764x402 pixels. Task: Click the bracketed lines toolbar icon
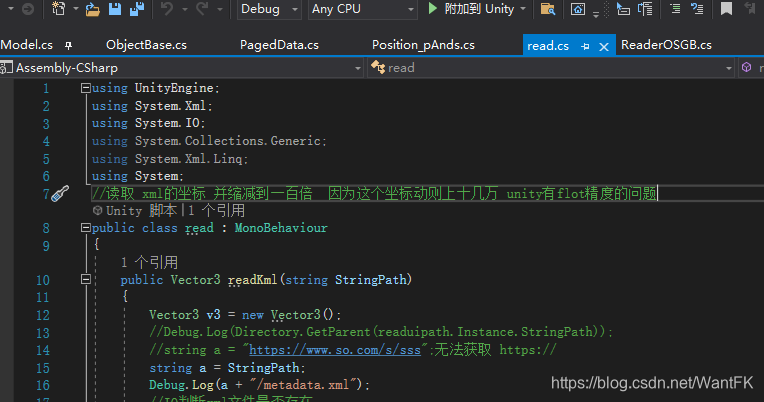point(646,9)
